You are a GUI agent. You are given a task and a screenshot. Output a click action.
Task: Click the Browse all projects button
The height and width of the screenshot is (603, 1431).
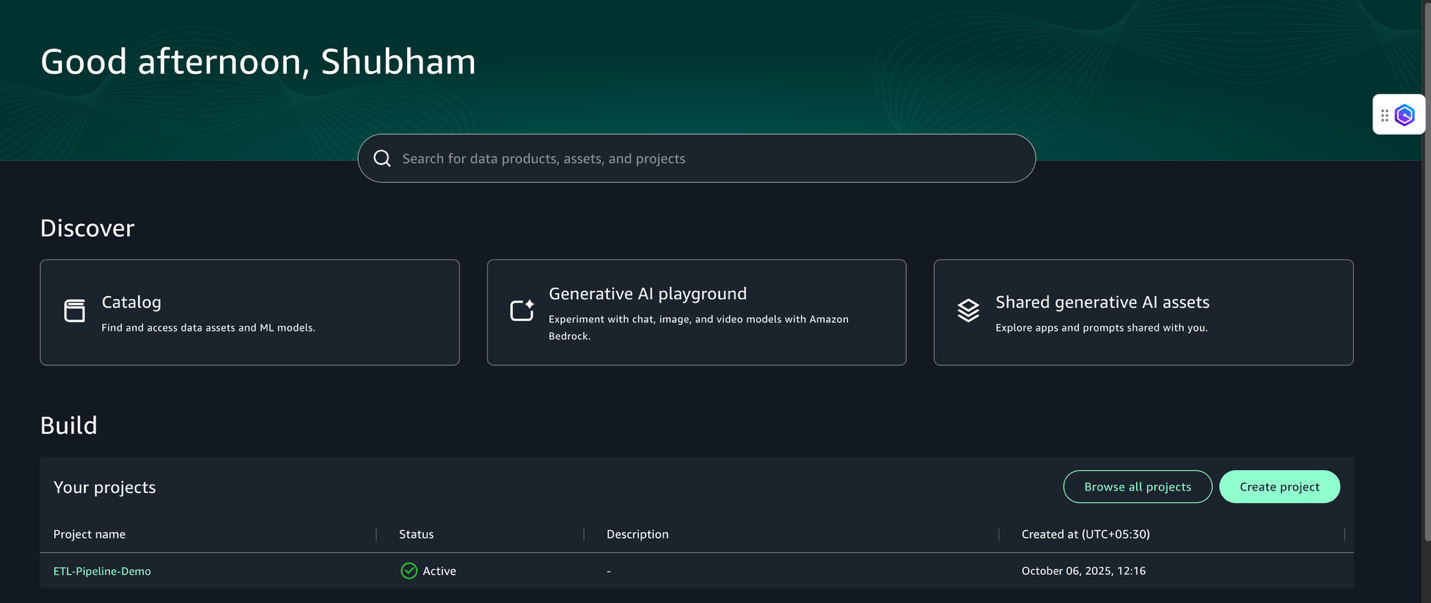(x=1138, y=487)
